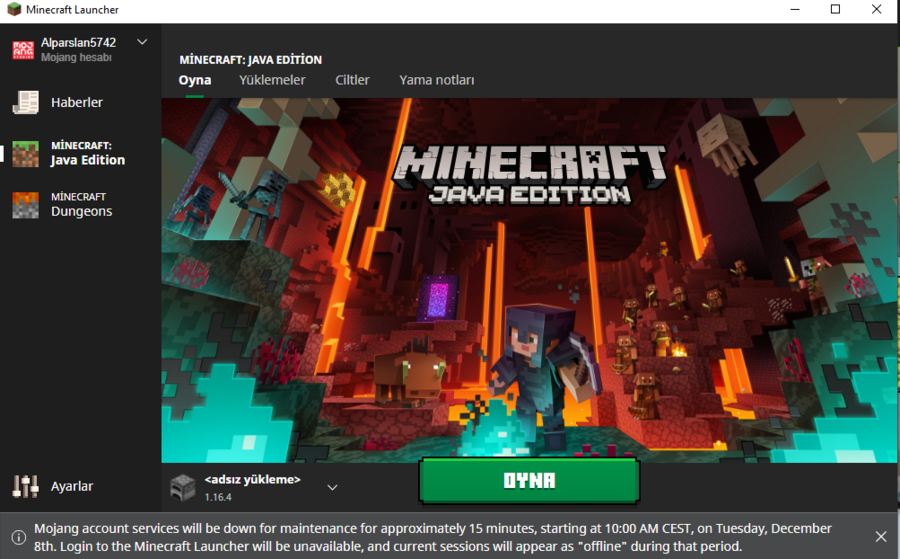900x559 pixels.
Task: Dismiss the maintenance notification banner
Action: coord(881,536)
